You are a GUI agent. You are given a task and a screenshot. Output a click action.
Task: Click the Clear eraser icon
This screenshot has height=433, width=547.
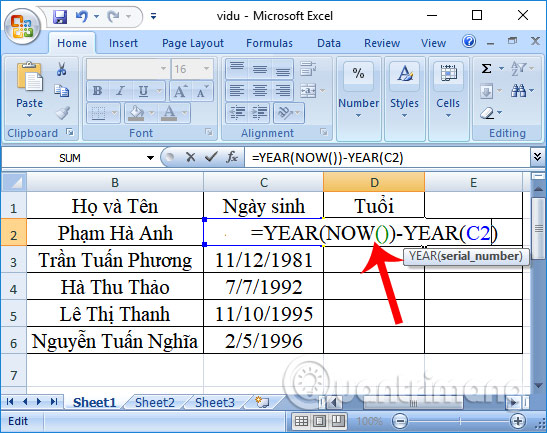point(487,113)
